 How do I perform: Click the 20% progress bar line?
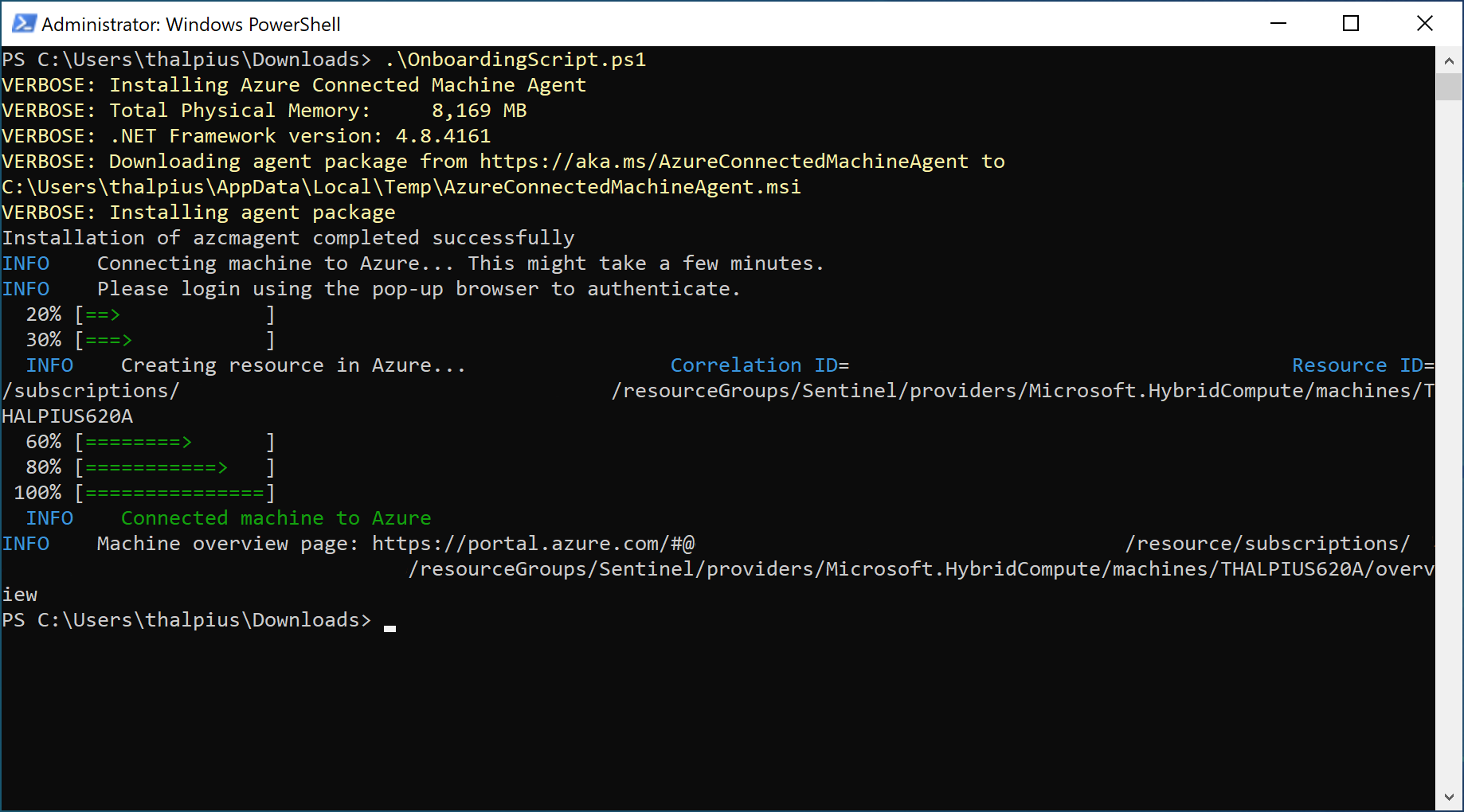(x=175, y=314)
